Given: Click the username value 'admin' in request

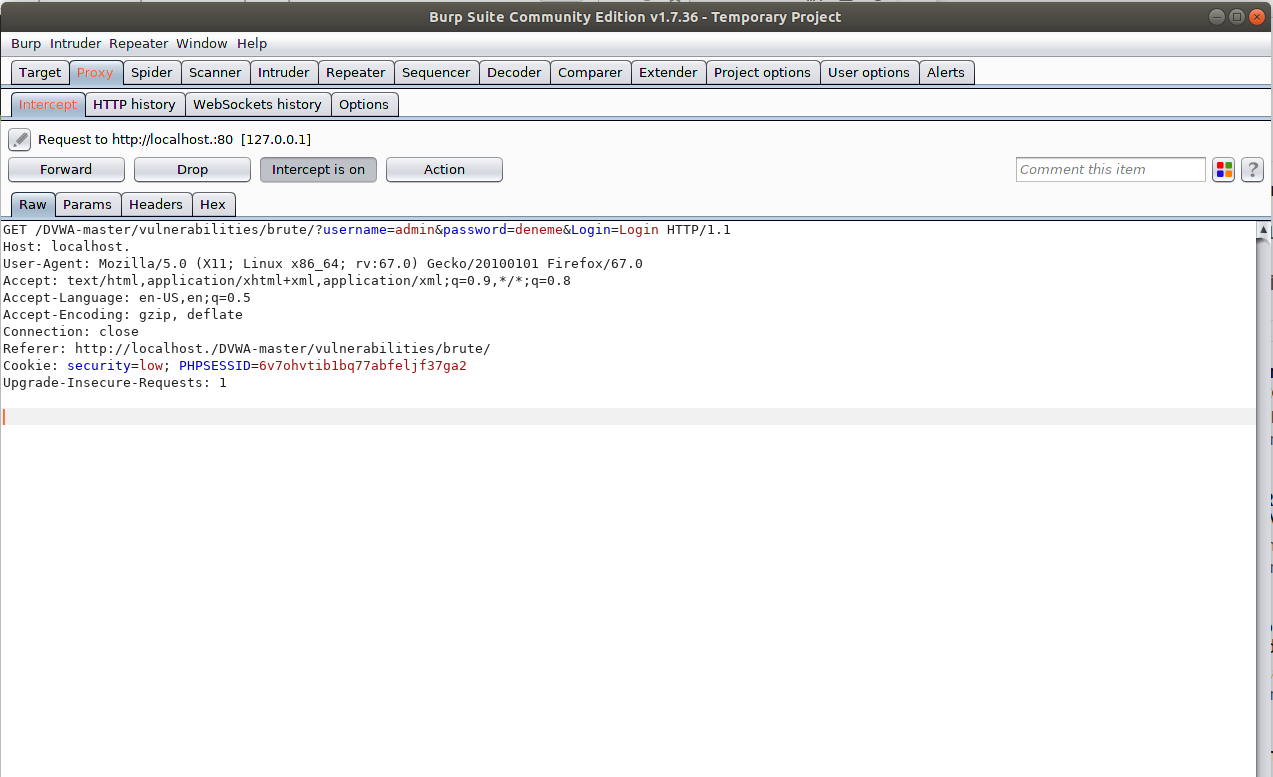Looking at the screenshot, I should [x=415, y=230].
